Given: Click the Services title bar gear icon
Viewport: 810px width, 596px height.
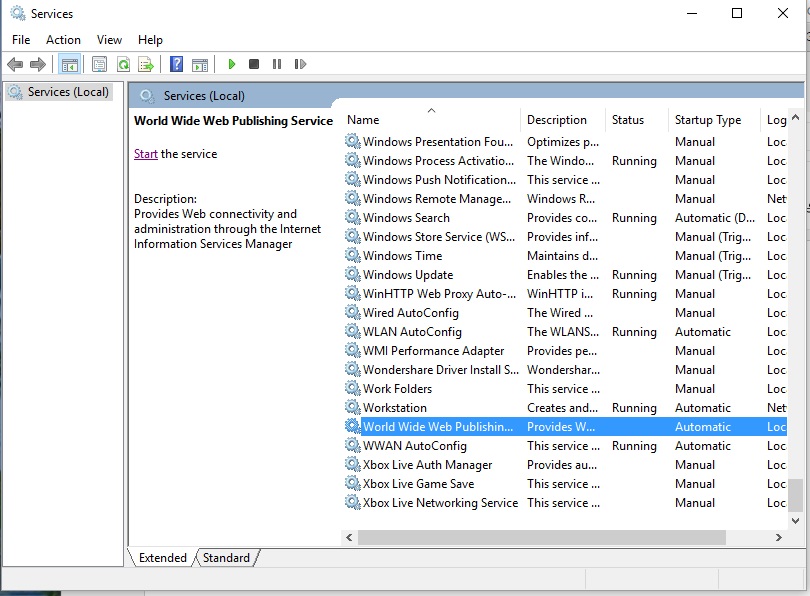Looking at the screenshot, I should point(18,13).
